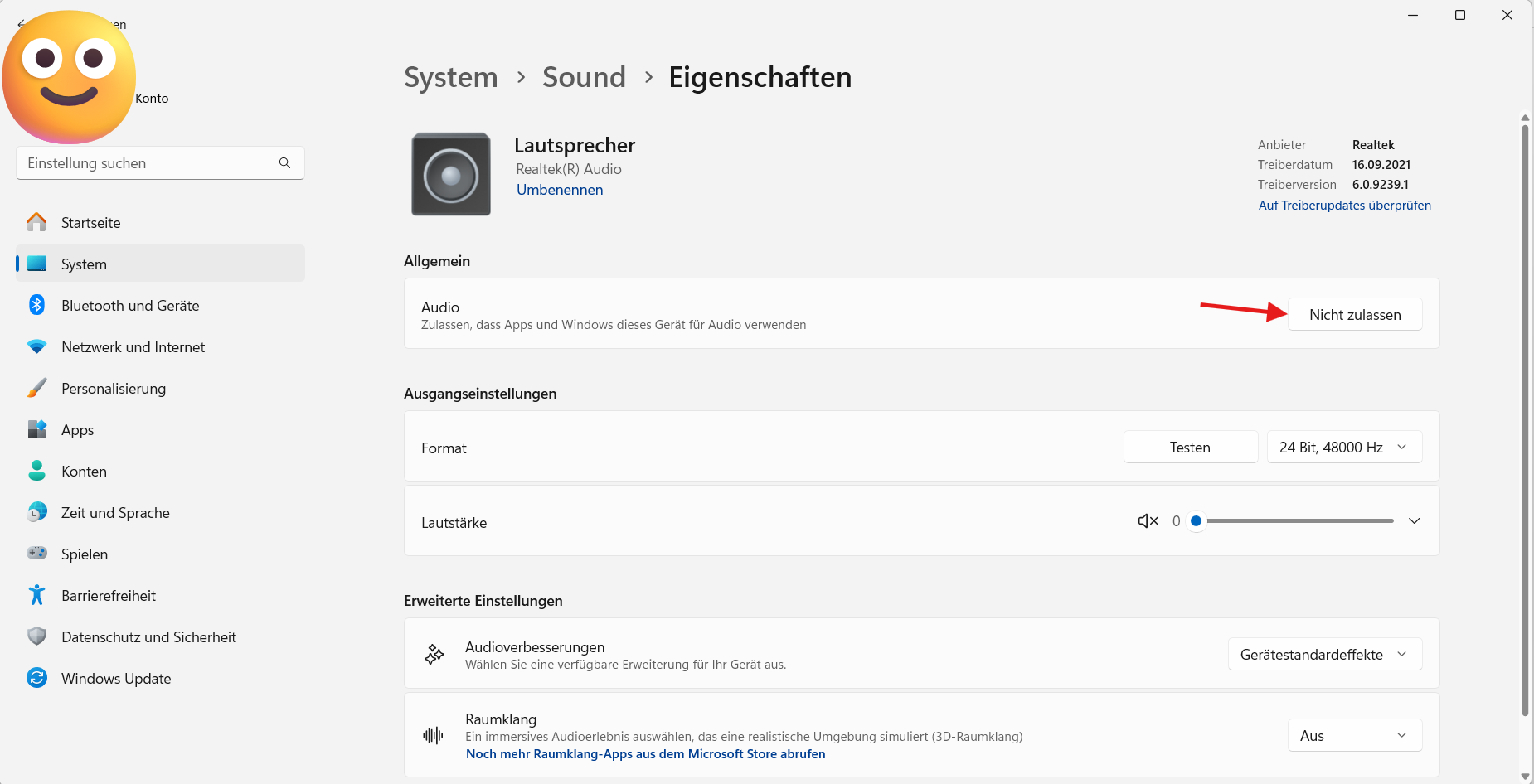1534x784 pixels.
Task: Click the Lautstärke volume slider track
Action: coord(1294,521)
